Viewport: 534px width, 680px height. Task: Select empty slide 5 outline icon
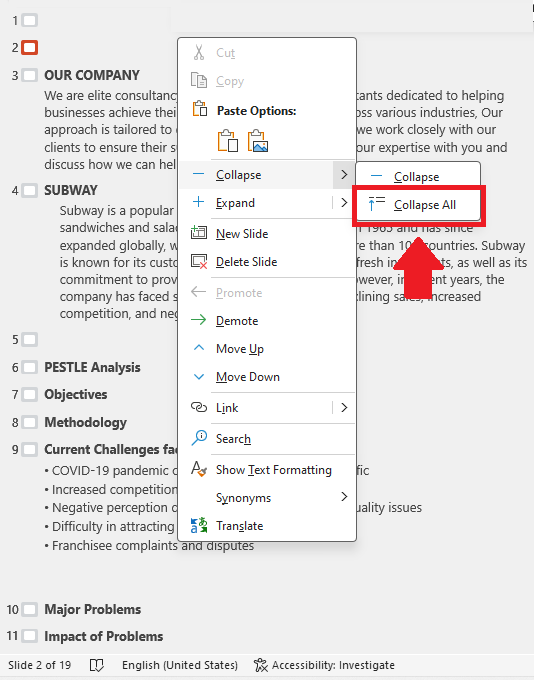click(x=29, y=339)
